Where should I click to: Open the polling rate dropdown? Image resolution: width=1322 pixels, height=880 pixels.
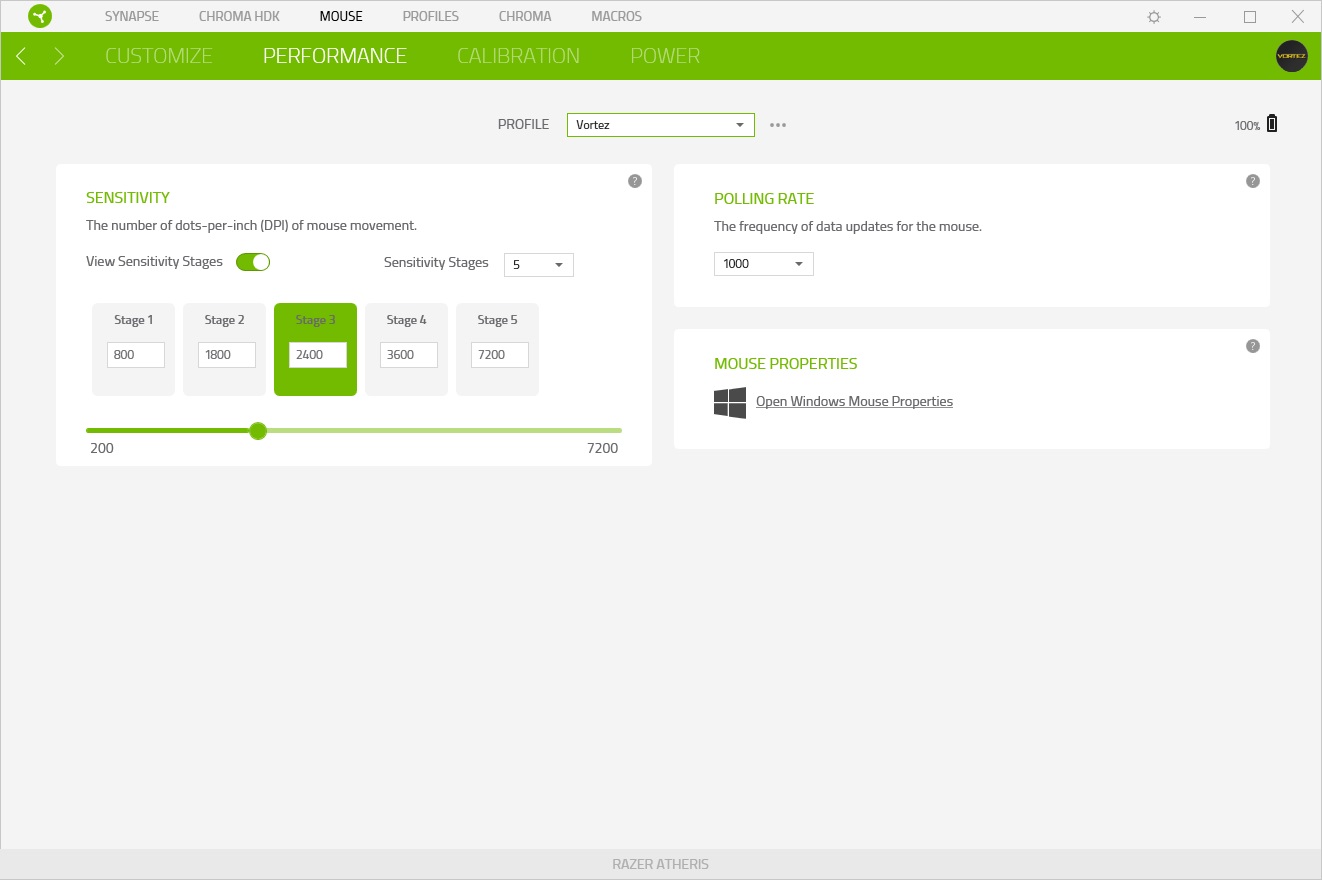pos(764,264)
